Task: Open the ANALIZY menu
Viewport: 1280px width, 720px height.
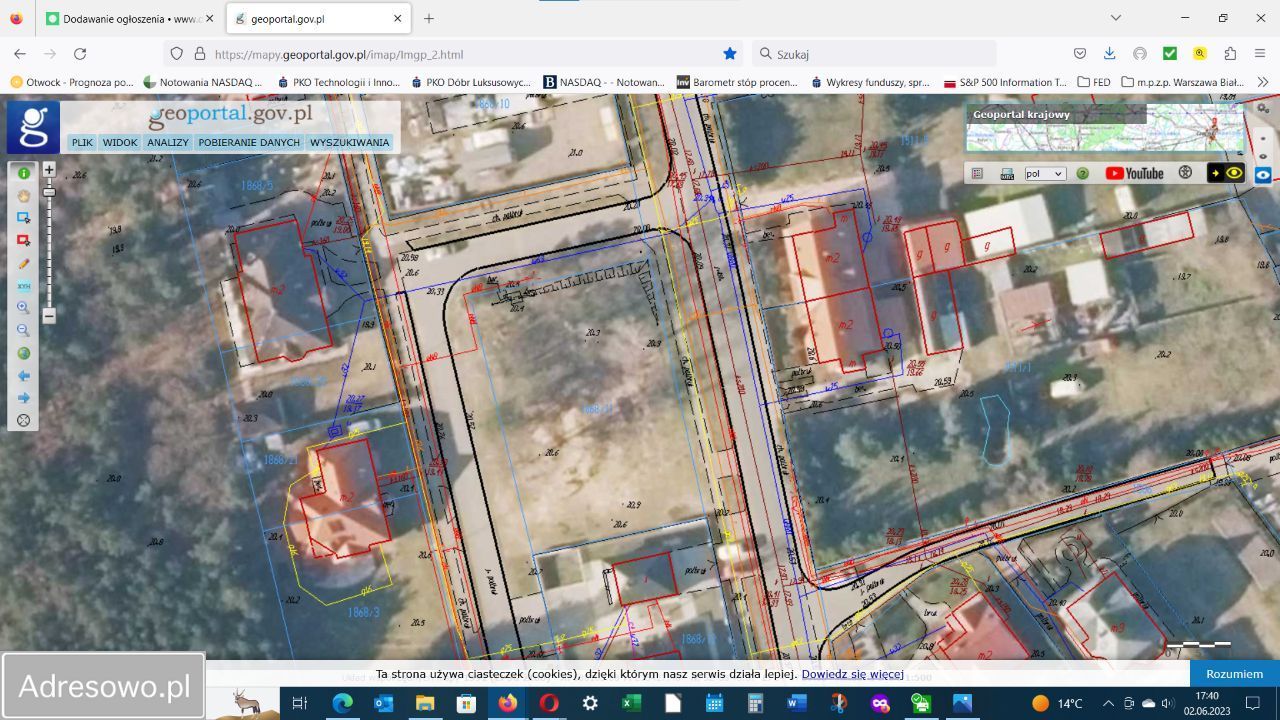Action: click(x=167, y=142)
